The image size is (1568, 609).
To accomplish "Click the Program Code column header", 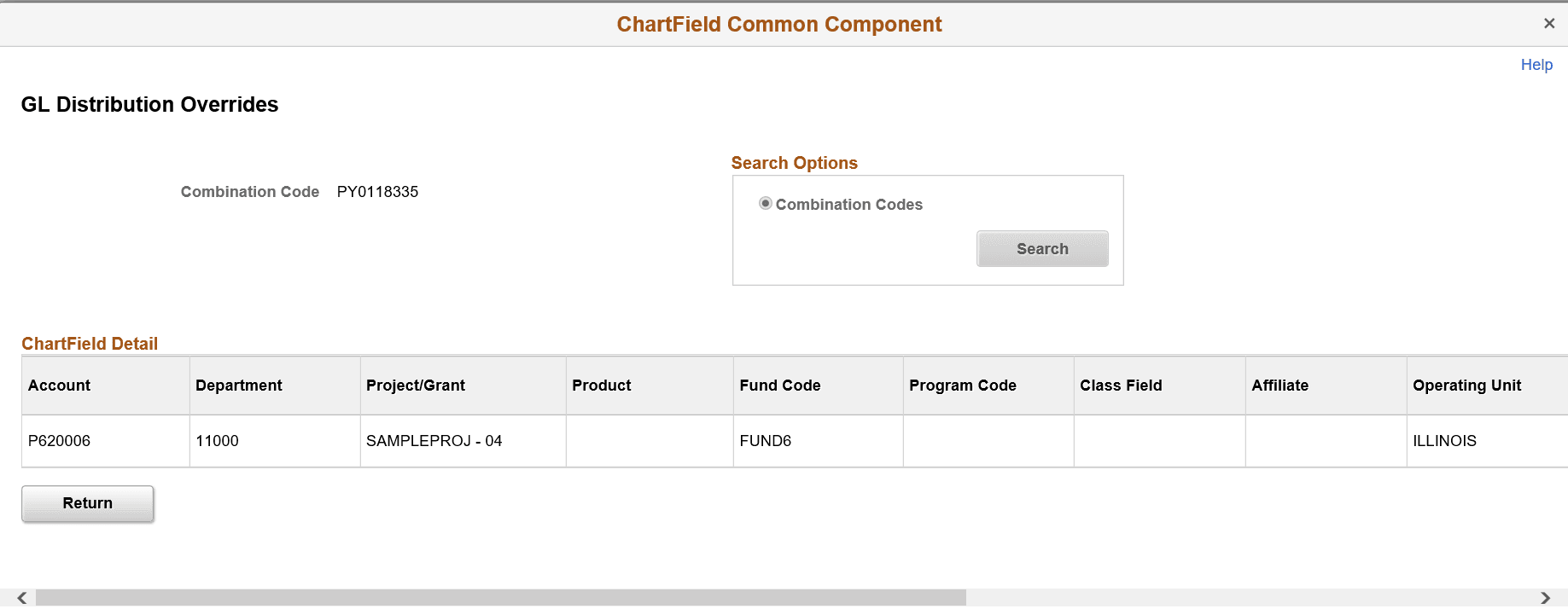I will 962,385.
